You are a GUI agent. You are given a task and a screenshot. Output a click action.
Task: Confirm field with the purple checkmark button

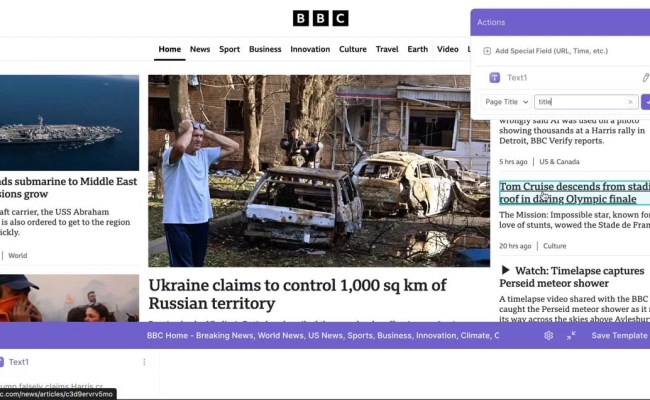[646, 102]
